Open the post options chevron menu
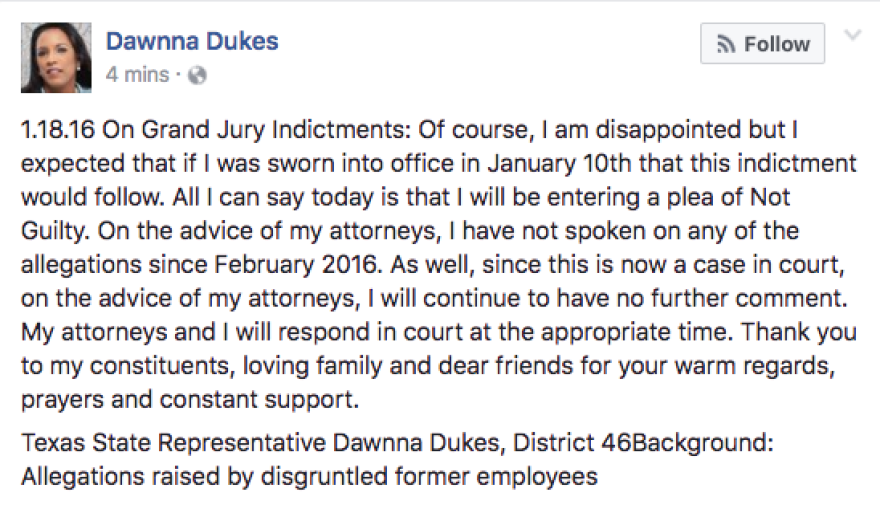This screenshot has height=509, width=880. coord(852,36)
